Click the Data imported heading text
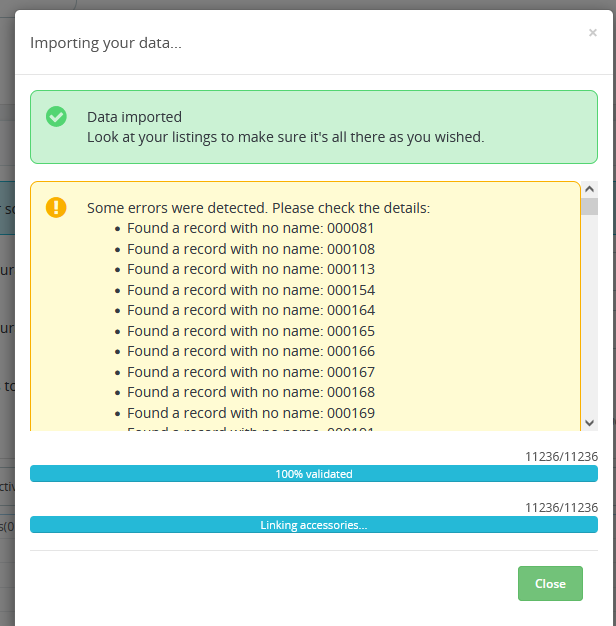 tap(134, 117)
